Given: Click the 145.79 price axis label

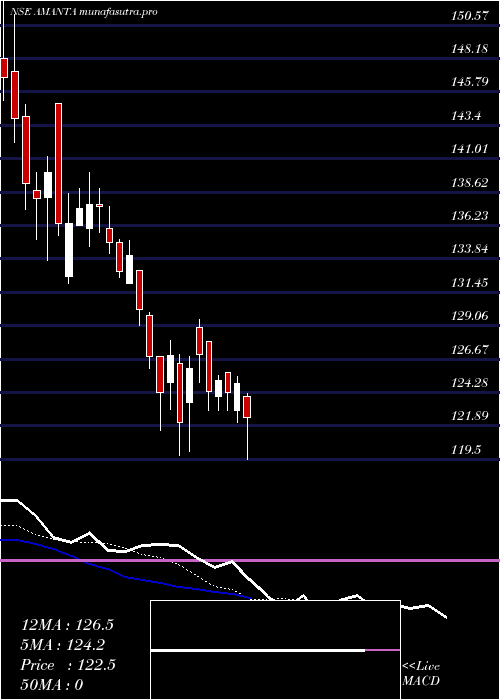Looking at the screenshot, I should tap(468, 82).
